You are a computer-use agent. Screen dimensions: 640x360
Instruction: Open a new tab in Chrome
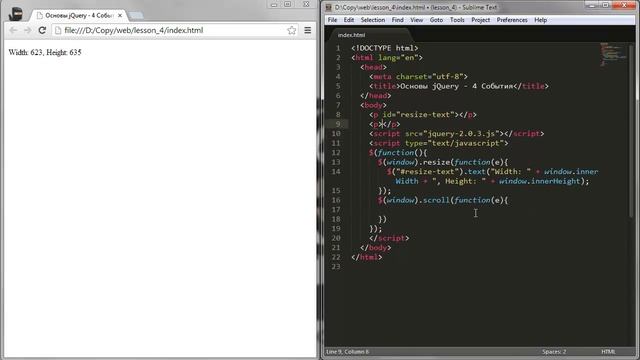coord(136,16)
